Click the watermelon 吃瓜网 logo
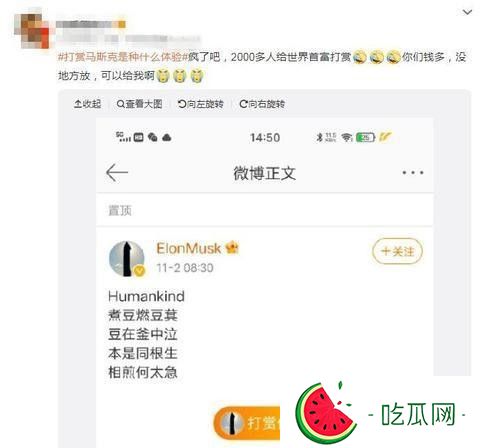This screenshot has height=448, width=480. [380, 414]
